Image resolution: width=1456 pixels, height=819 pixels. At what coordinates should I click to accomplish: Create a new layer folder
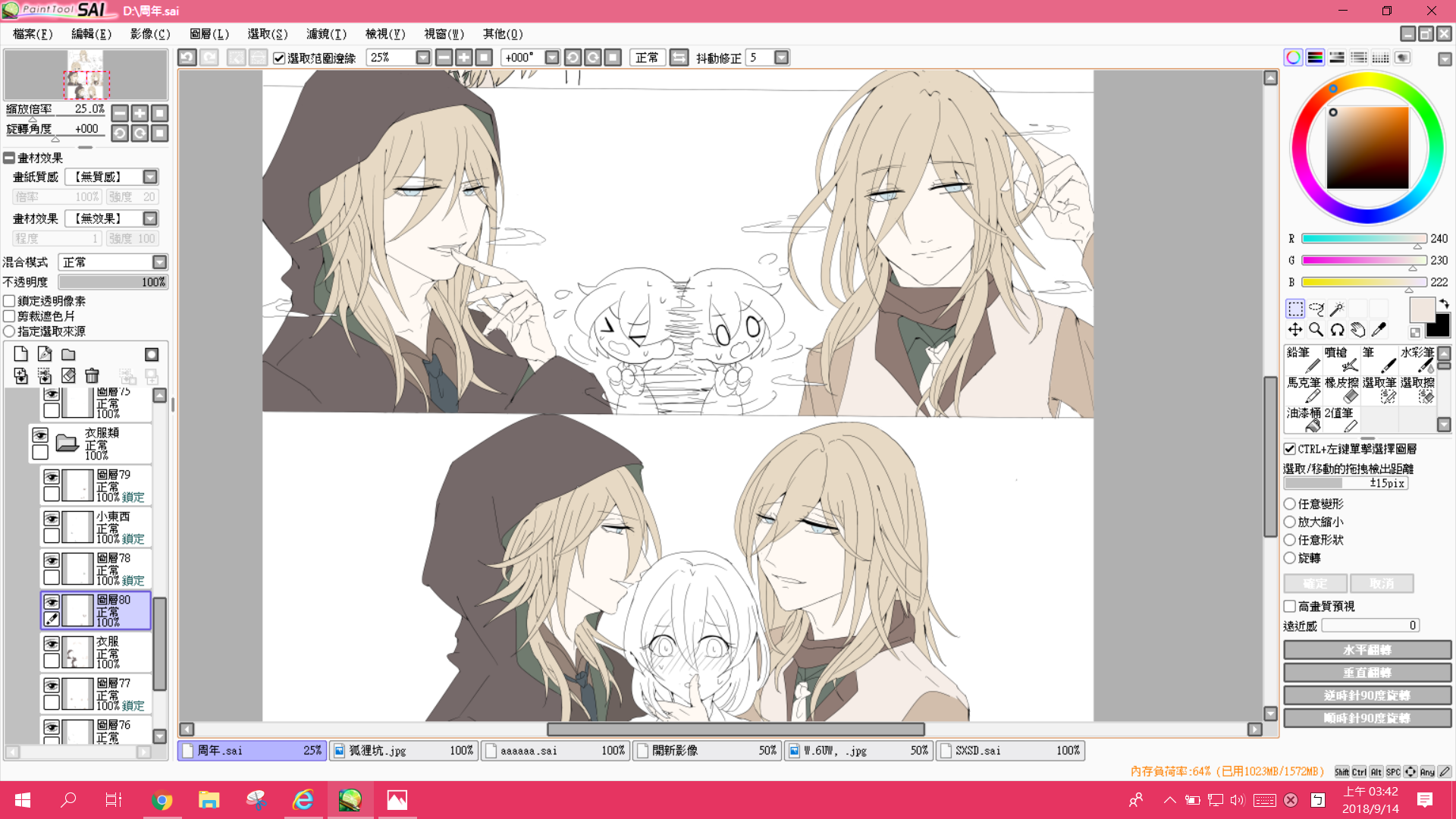pos(68,354)
